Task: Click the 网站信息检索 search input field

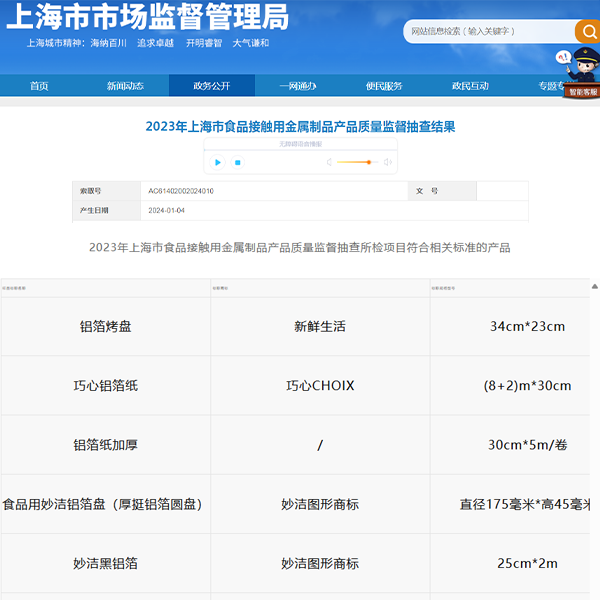Action: pyautogui.click(x=488, y=32)
